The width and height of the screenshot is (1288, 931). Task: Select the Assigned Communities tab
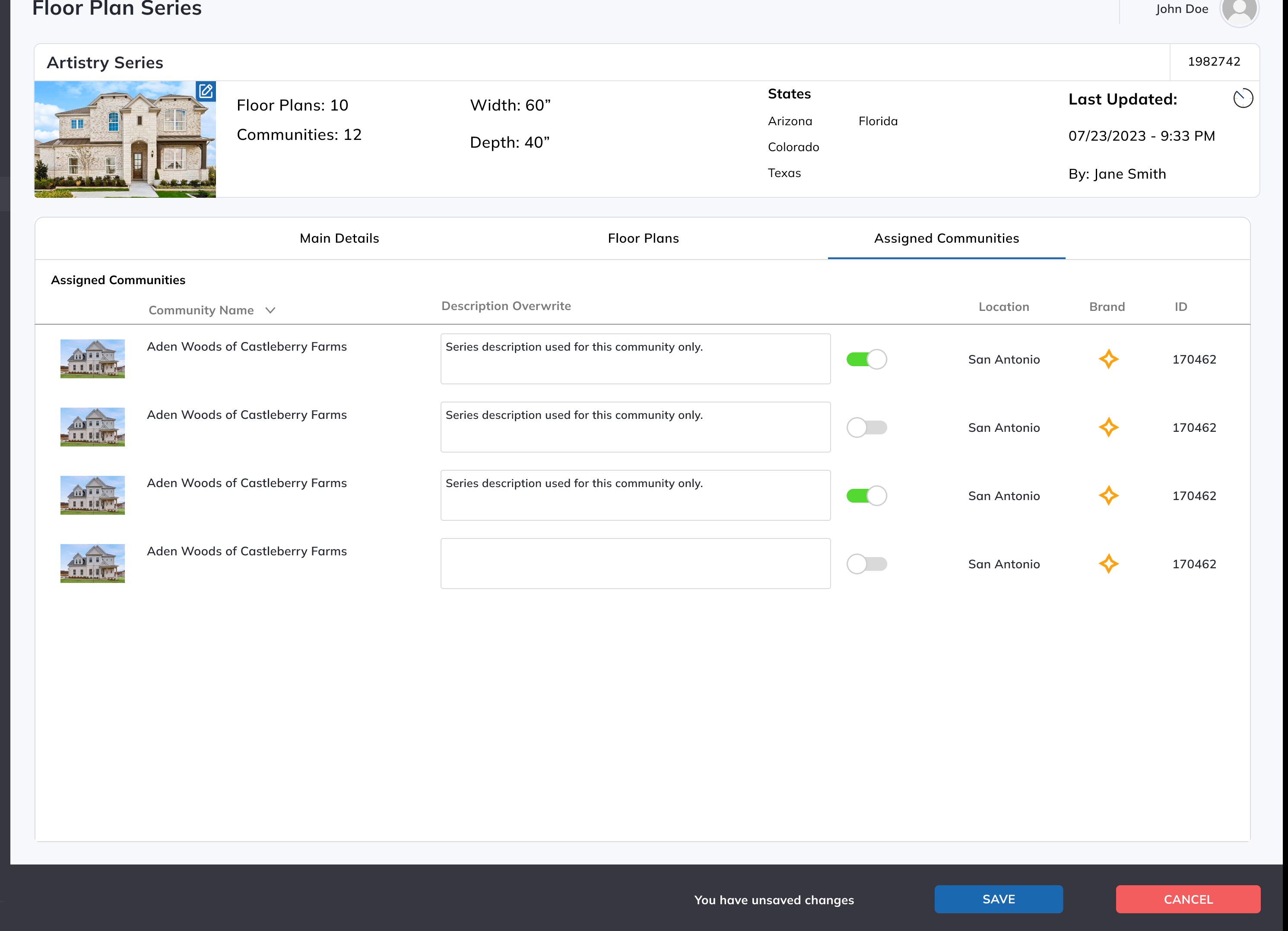click(946, 238)
